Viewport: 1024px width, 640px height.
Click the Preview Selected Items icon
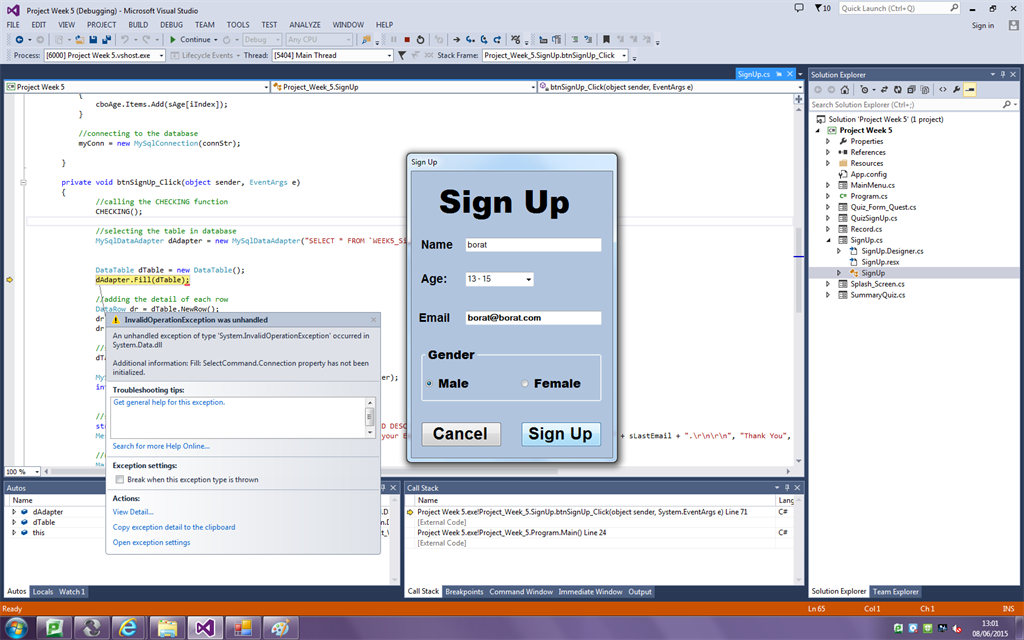pos(970,89)
